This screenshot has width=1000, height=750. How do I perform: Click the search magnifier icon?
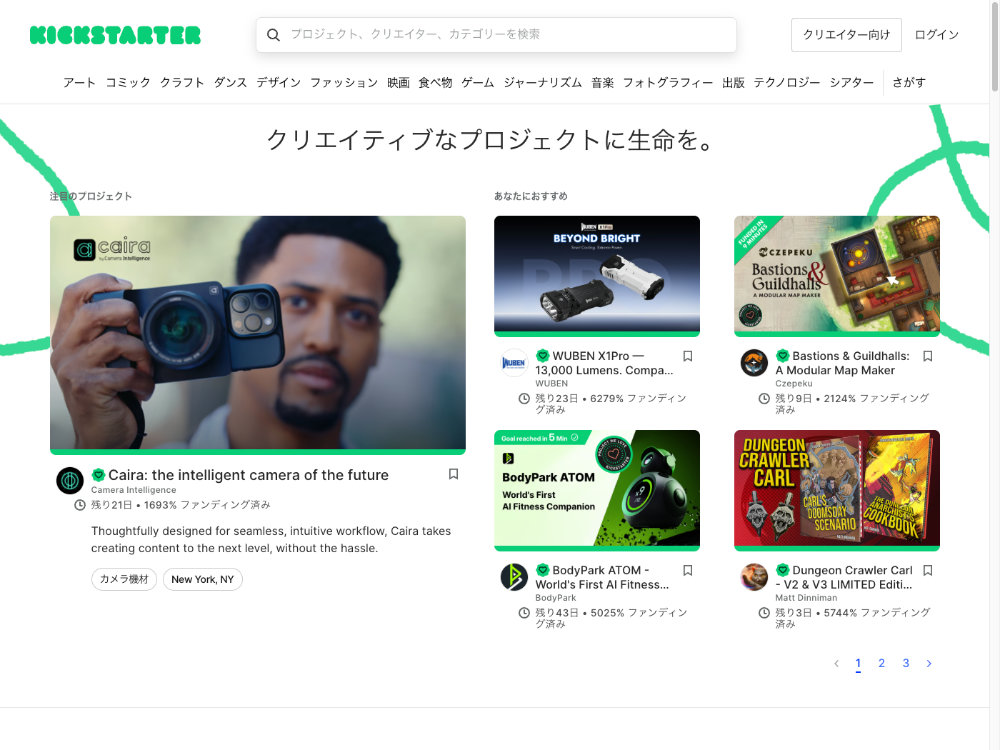pos(273,35)
